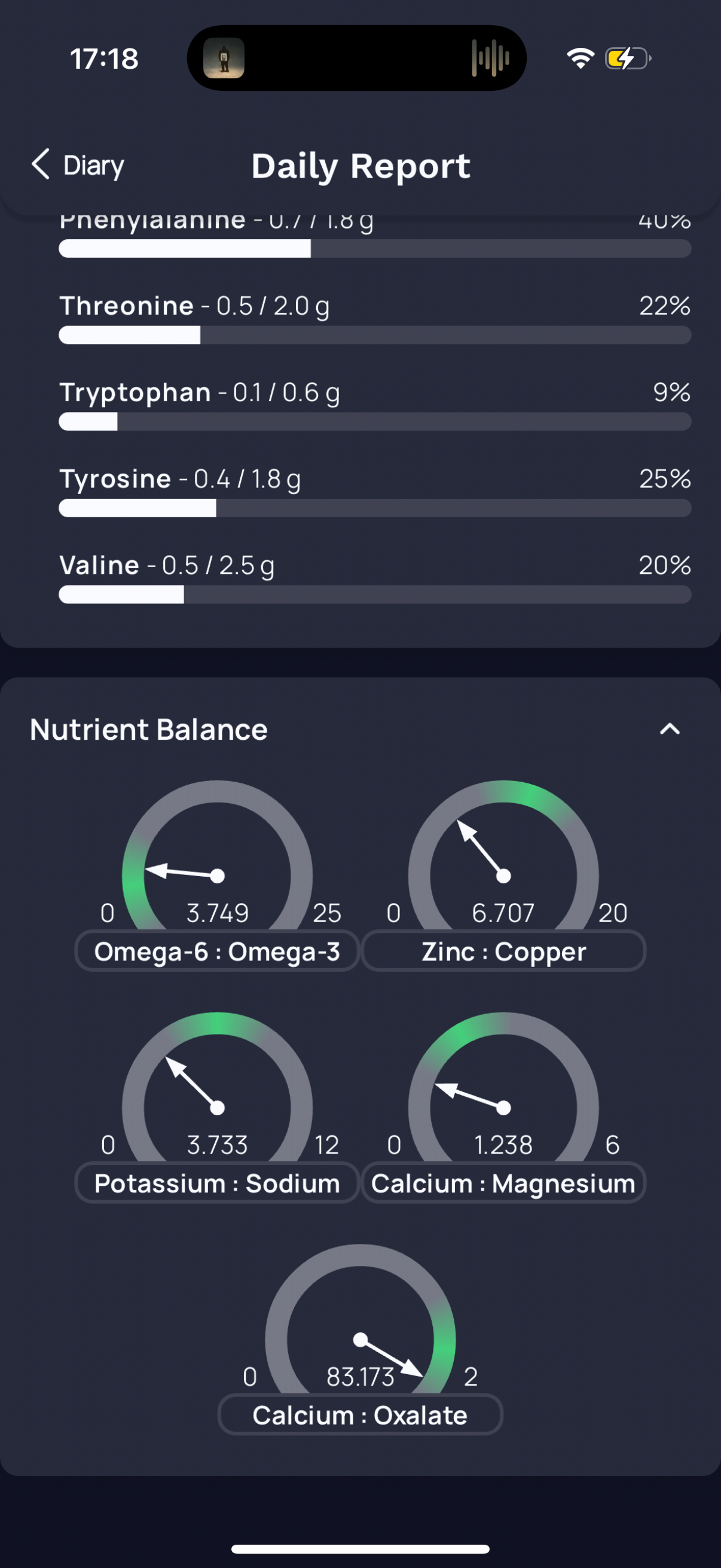Screen dimensions: 721x1568
Task: Tap the audio waveform icon in Dynamic Island
Action: (x=490, y=59)
